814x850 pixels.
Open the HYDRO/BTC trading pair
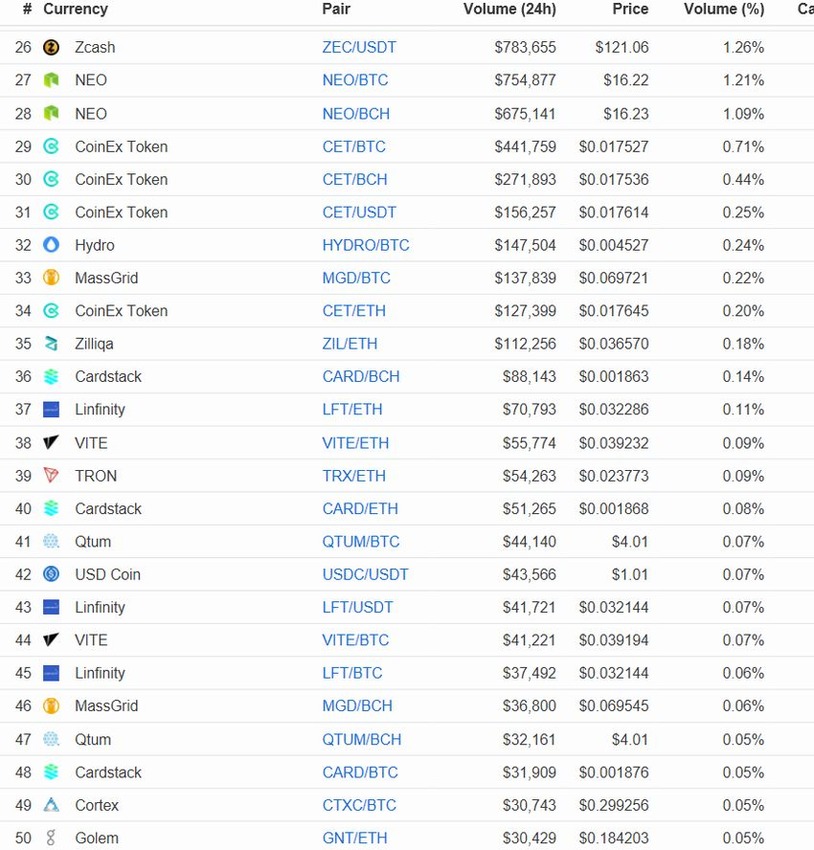tap(365, 245)
